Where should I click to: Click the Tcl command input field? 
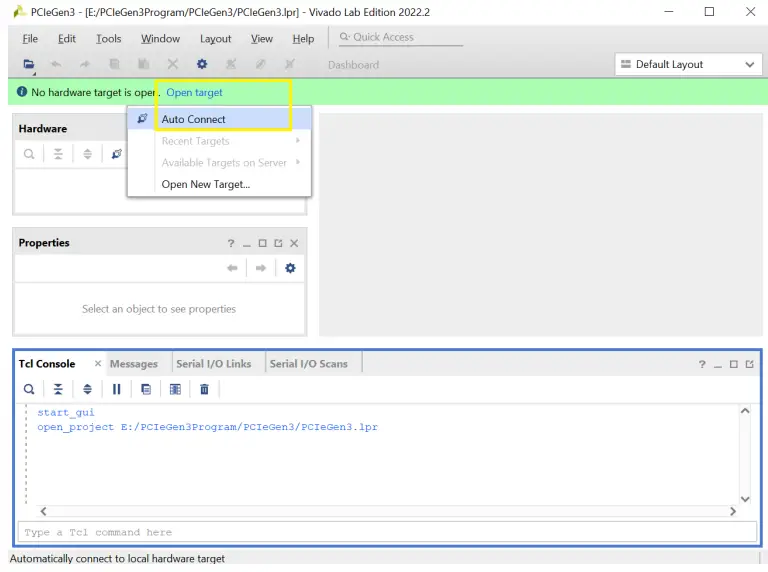[387, 532]
